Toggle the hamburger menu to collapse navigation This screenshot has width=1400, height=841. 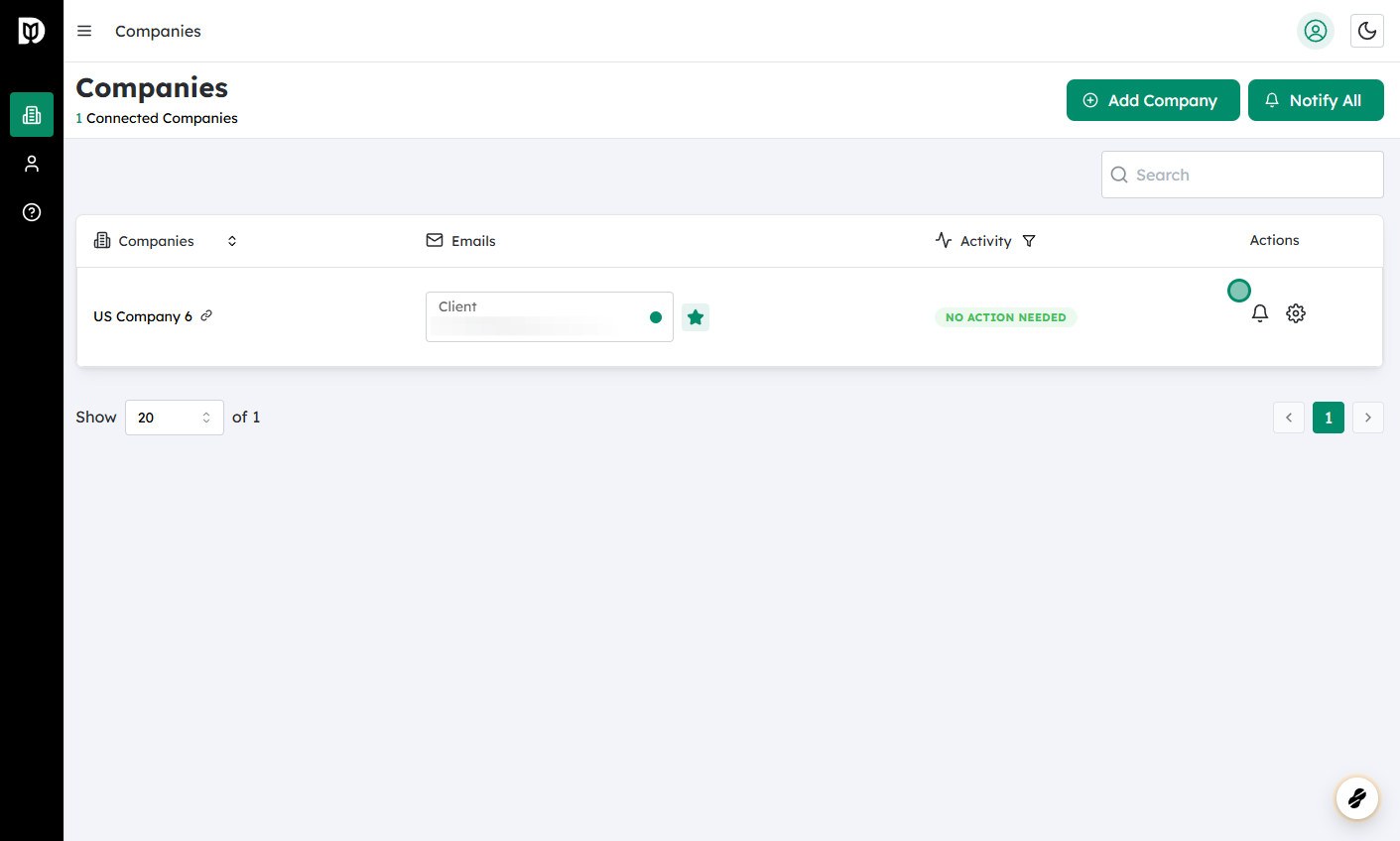(x=84, y=31)
